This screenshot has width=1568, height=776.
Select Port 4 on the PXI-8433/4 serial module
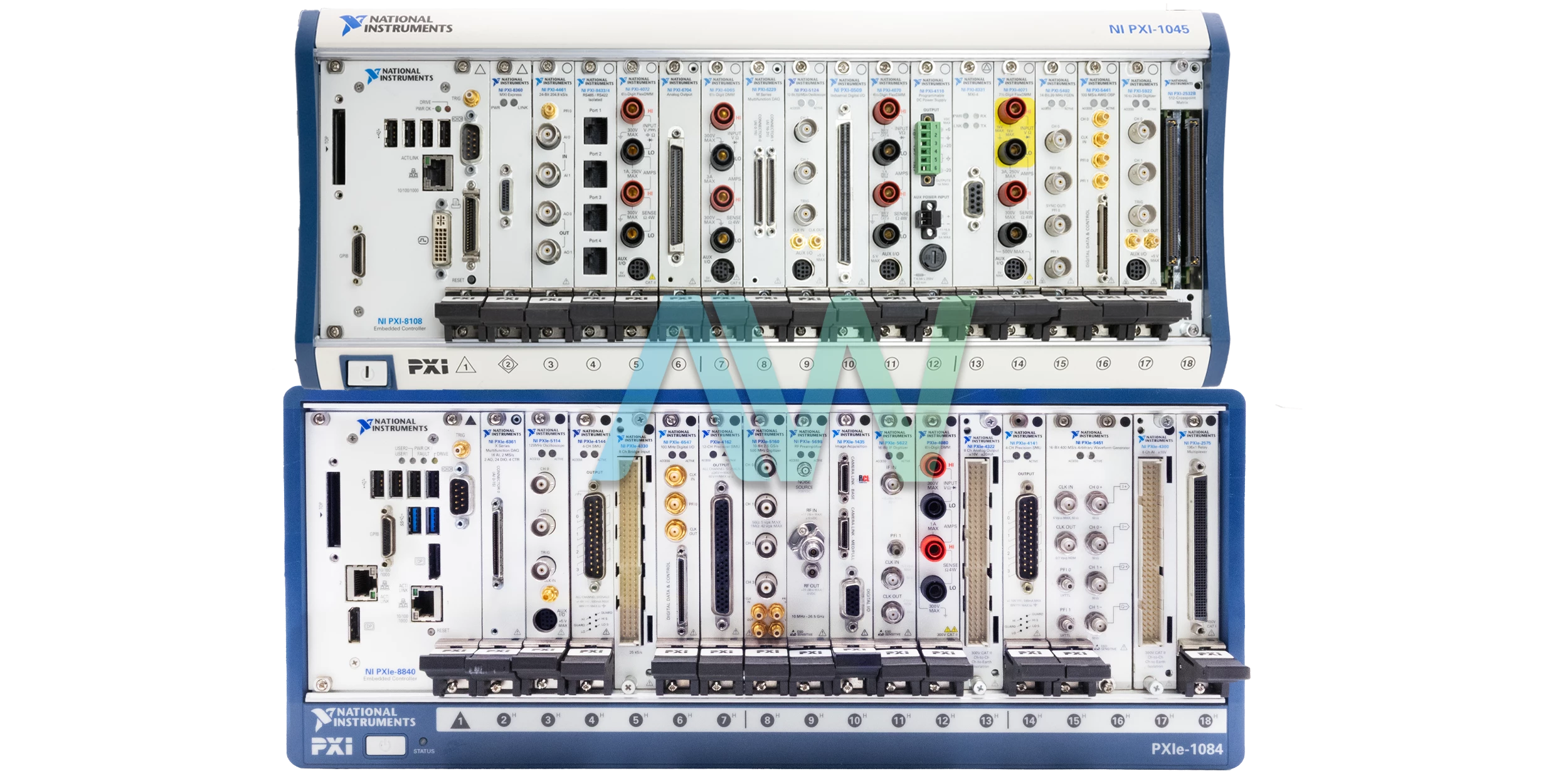[595, 260]
